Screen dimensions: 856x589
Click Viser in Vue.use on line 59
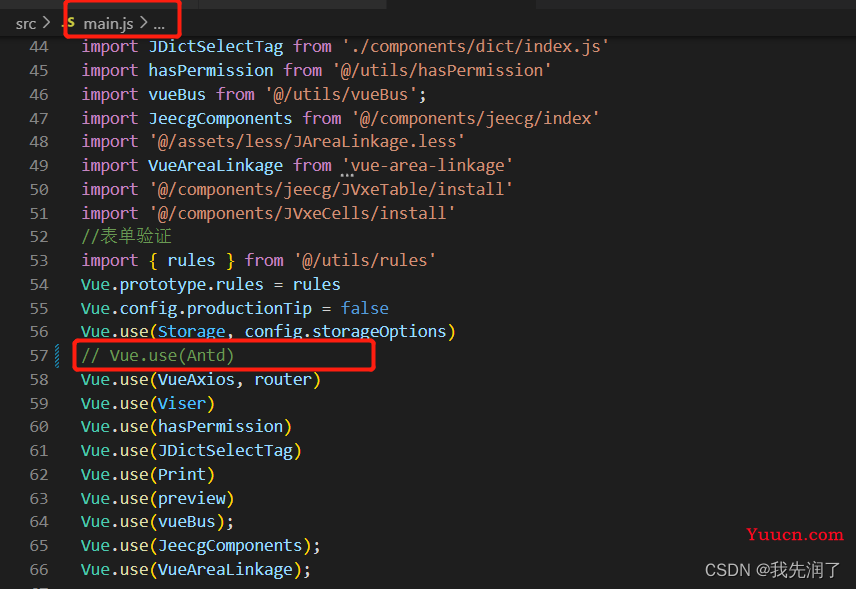pyautogui.click(x=182, y=403)
